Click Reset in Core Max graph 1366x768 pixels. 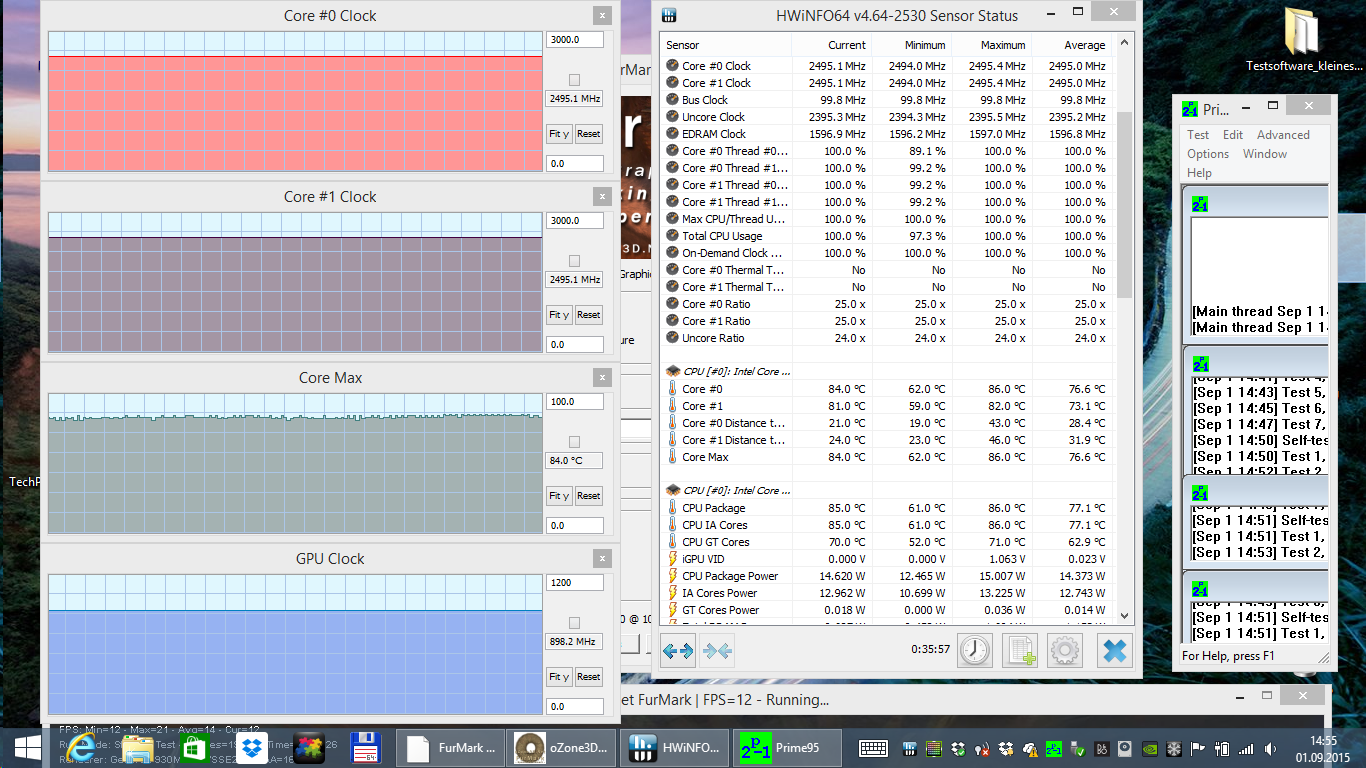(589, 496)
